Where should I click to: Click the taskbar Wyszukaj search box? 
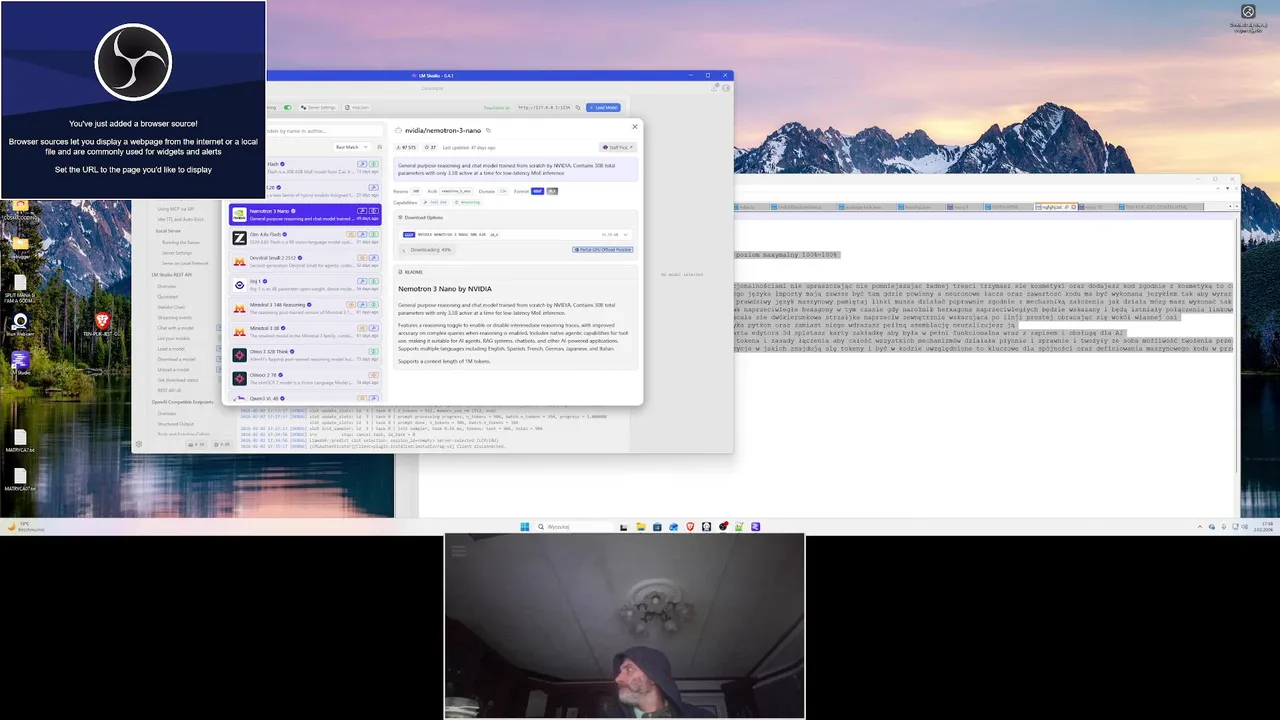[x=576, y=526]
